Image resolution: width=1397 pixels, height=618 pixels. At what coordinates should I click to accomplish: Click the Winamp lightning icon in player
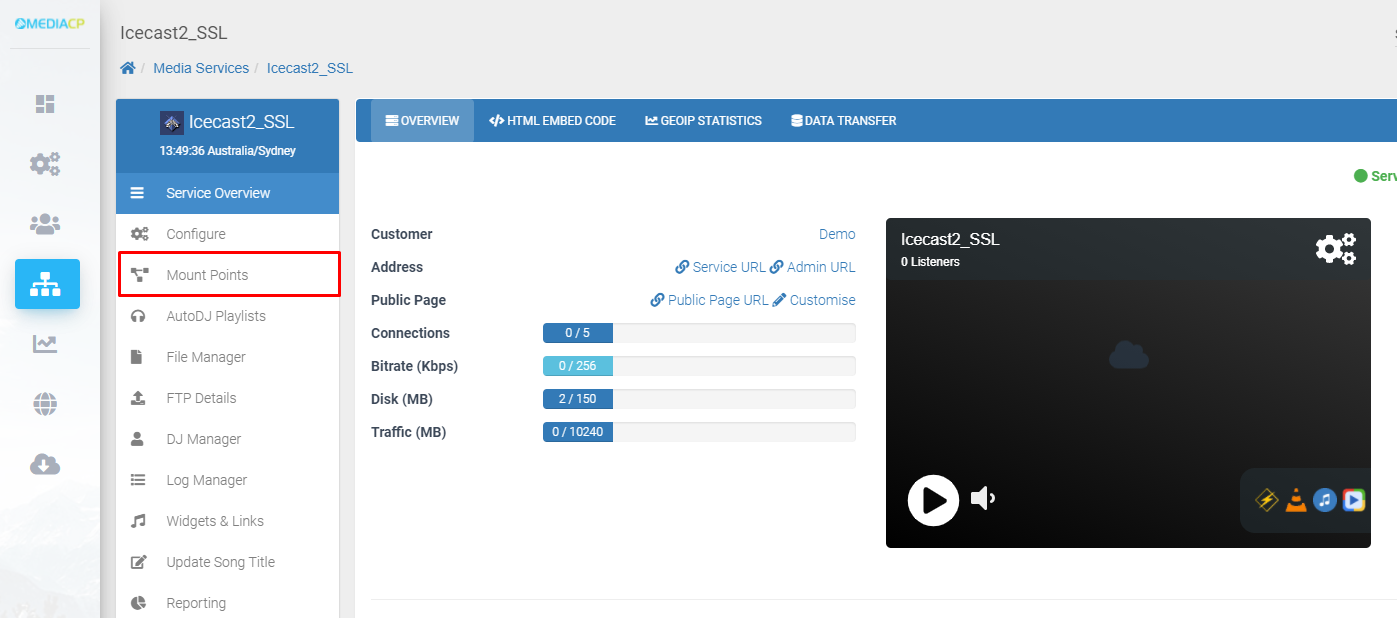pyautogui.click(x=1267, y=500)
